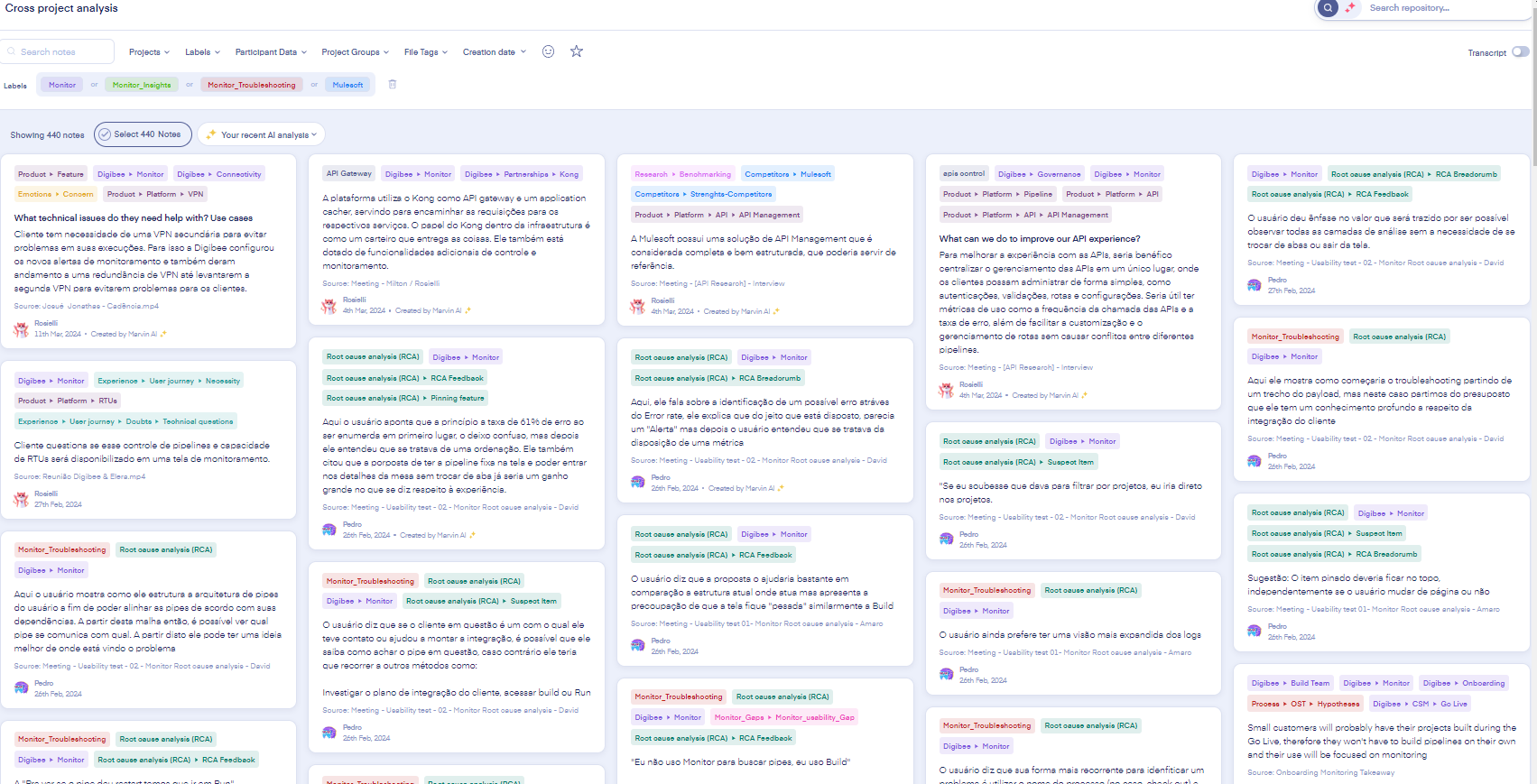The width and height of the screenshot is (1537, 784).
Task: Click the 'Monitor_Gaps ▸ Monitor_usability_Gap' tag
Action: (x=783, y=717)
